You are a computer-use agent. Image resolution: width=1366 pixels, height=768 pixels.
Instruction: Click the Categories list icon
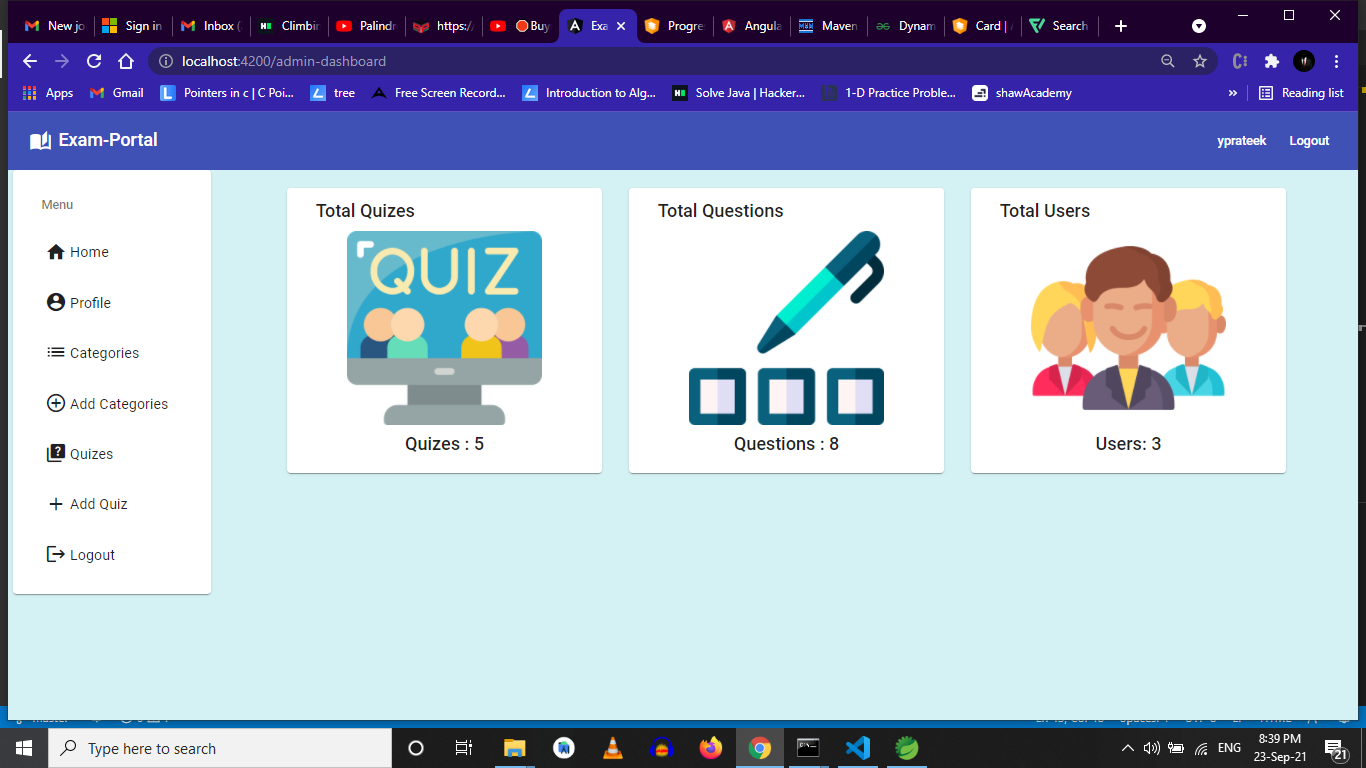coord(55,352)
